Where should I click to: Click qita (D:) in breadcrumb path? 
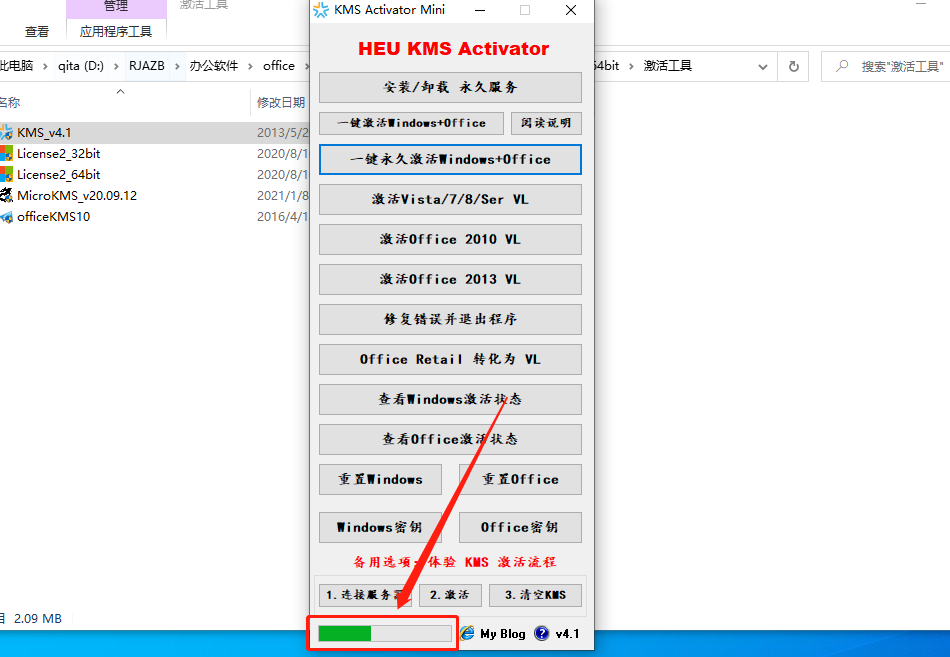tap(81, 65)
